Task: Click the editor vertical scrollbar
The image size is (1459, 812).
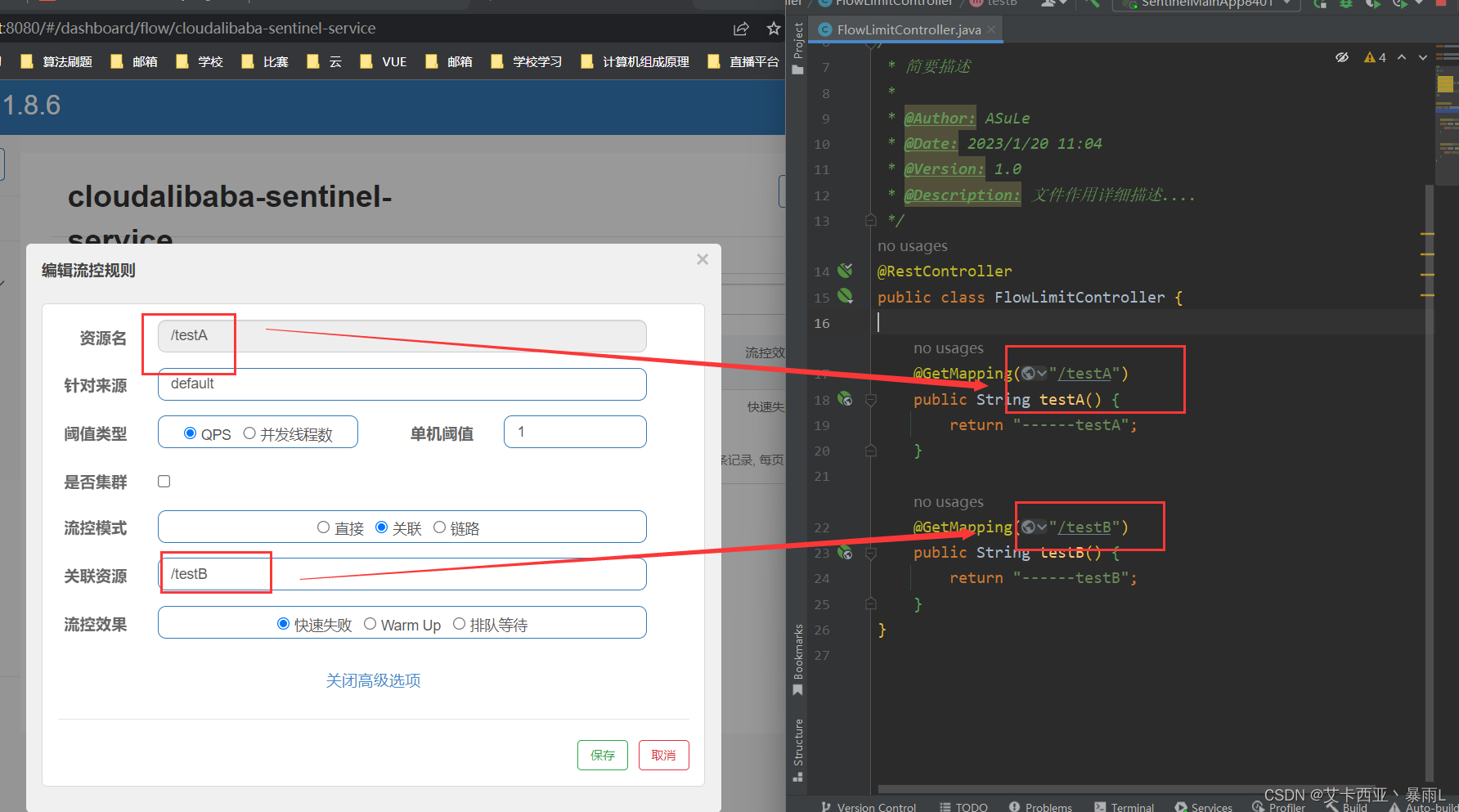Action: pos(1430,482)
